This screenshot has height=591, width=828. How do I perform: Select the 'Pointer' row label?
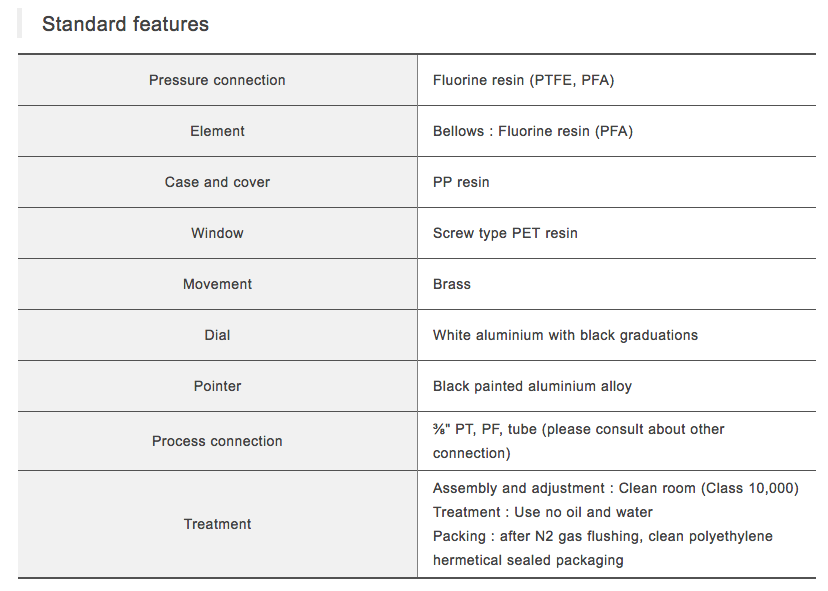(x=217, y=386)
